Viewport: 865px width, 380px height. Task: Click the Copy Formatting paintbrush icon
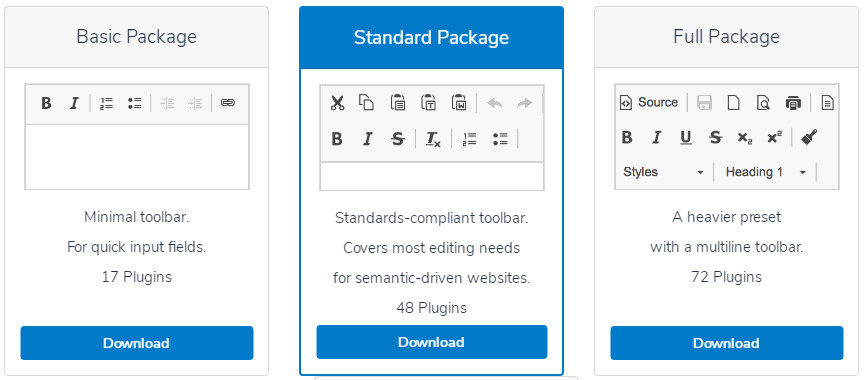coord(809,137)
